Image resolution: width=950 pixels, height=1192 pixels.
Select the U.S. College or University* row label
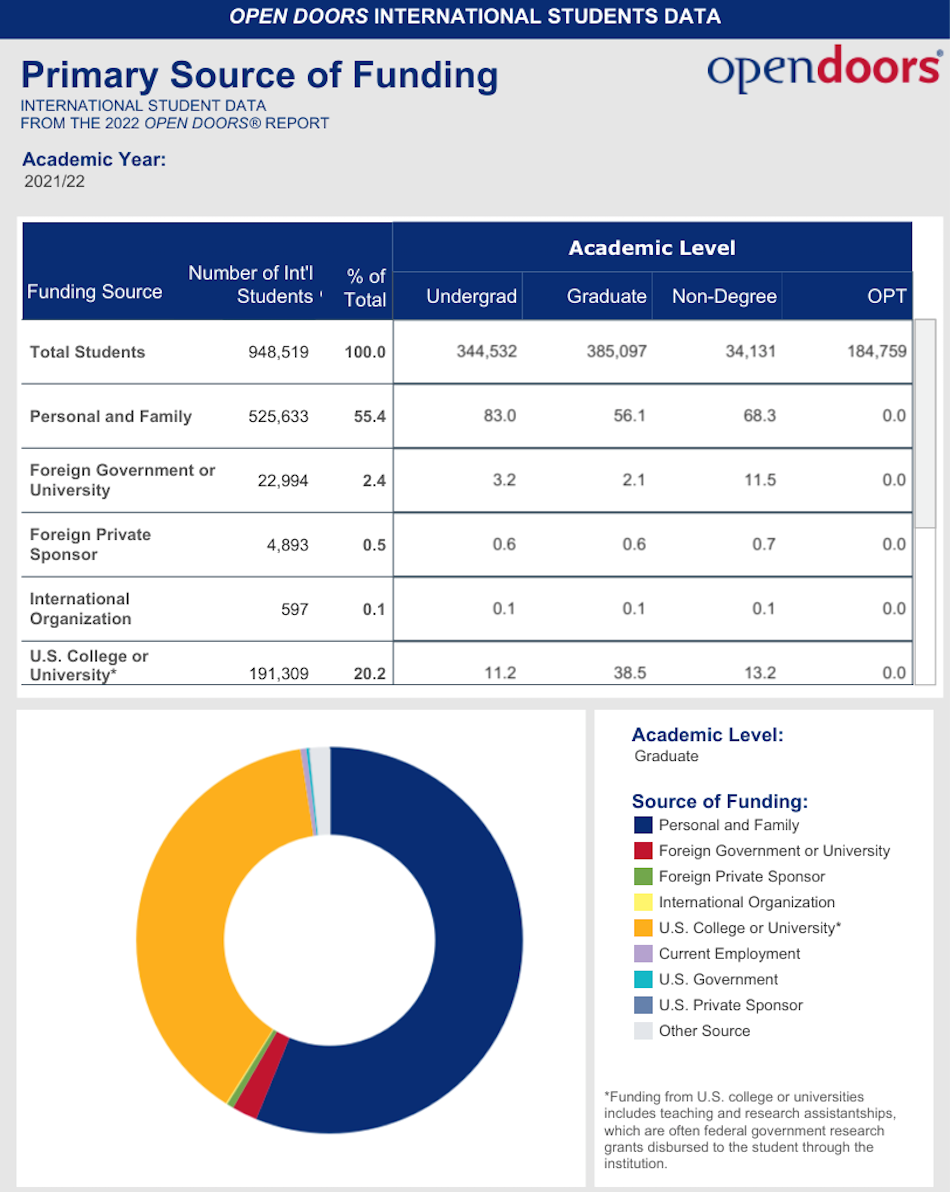pyautogui.click(x=89, y=665)
